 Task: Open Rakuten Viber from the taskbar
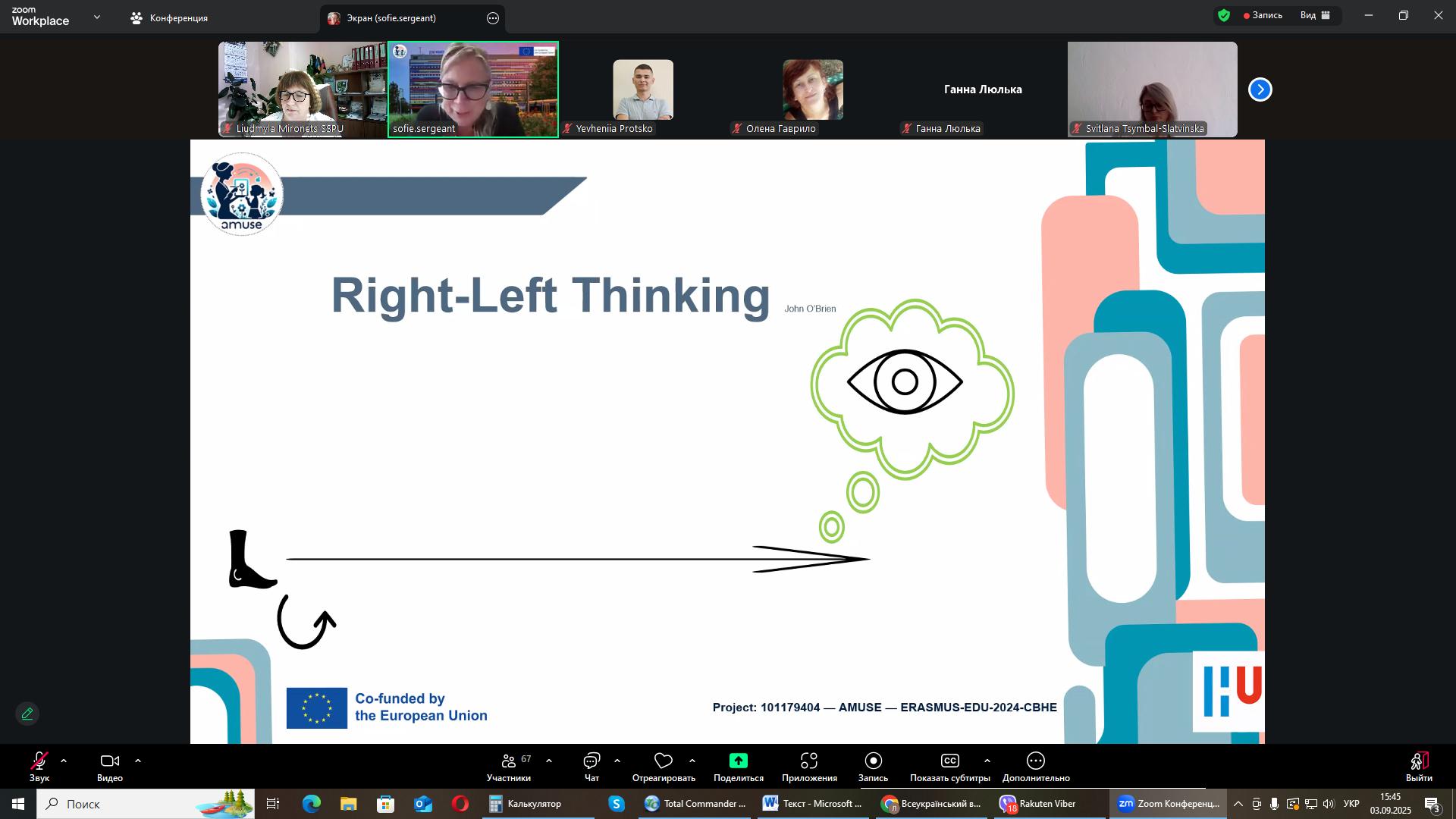click(1046, 804)
